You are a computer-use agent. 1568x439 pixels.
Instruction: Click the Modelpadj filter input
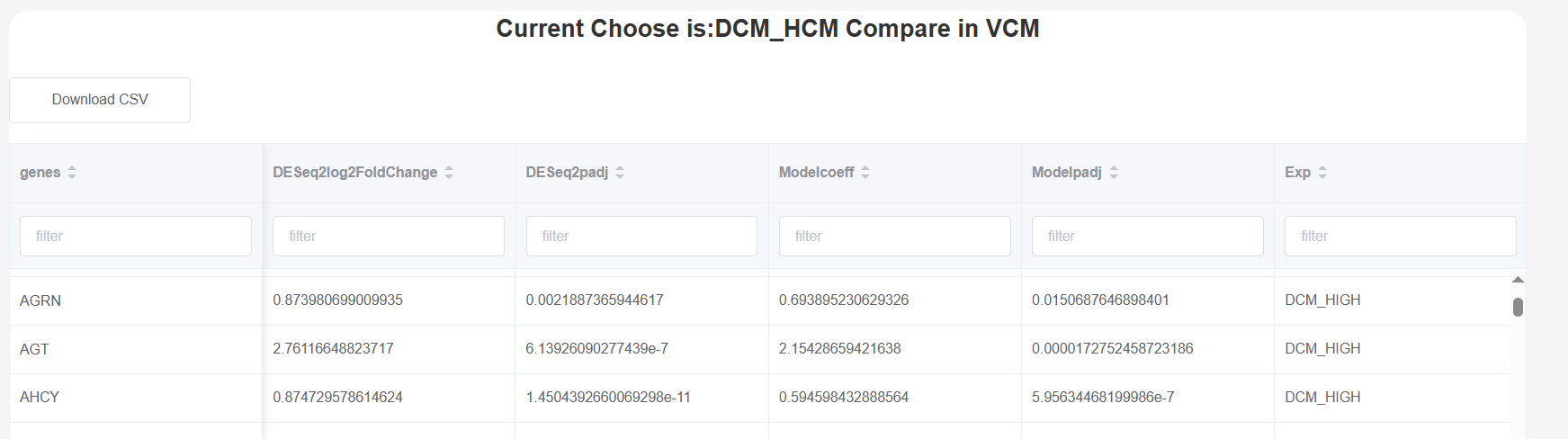pyautogui.click(x=1147, y=236)
